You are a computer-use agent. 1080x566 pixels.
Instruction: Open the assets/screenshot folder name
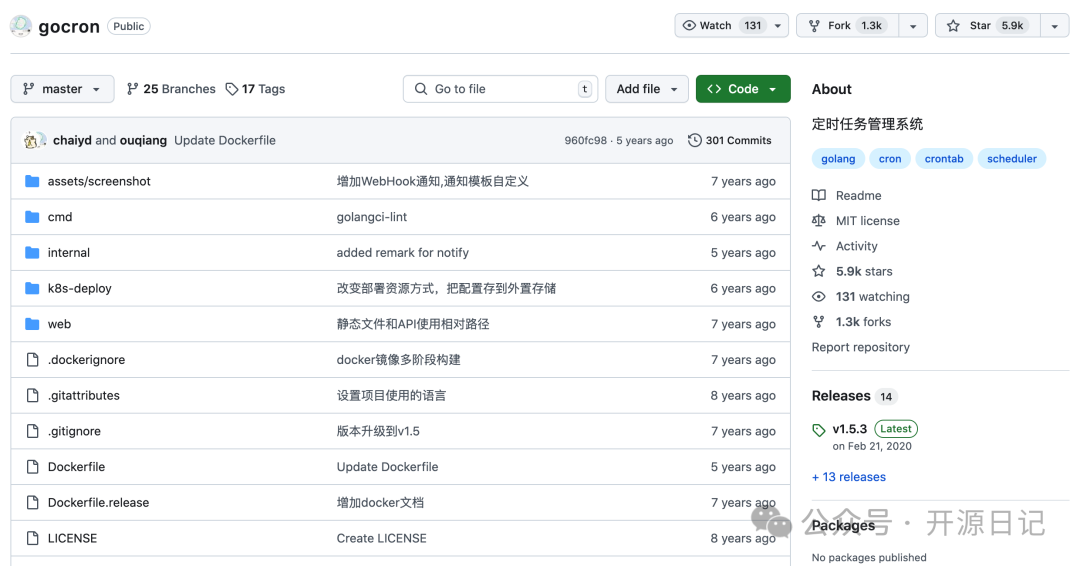pos(99,181)
